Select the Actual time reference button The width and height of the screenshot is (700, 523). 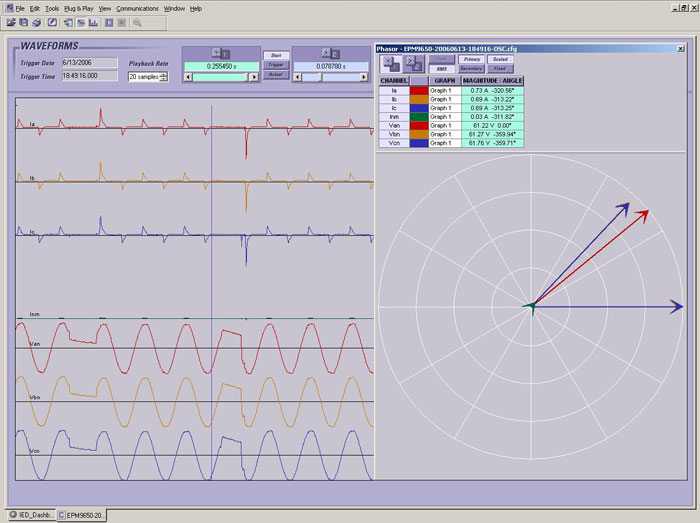pos(276,74)
